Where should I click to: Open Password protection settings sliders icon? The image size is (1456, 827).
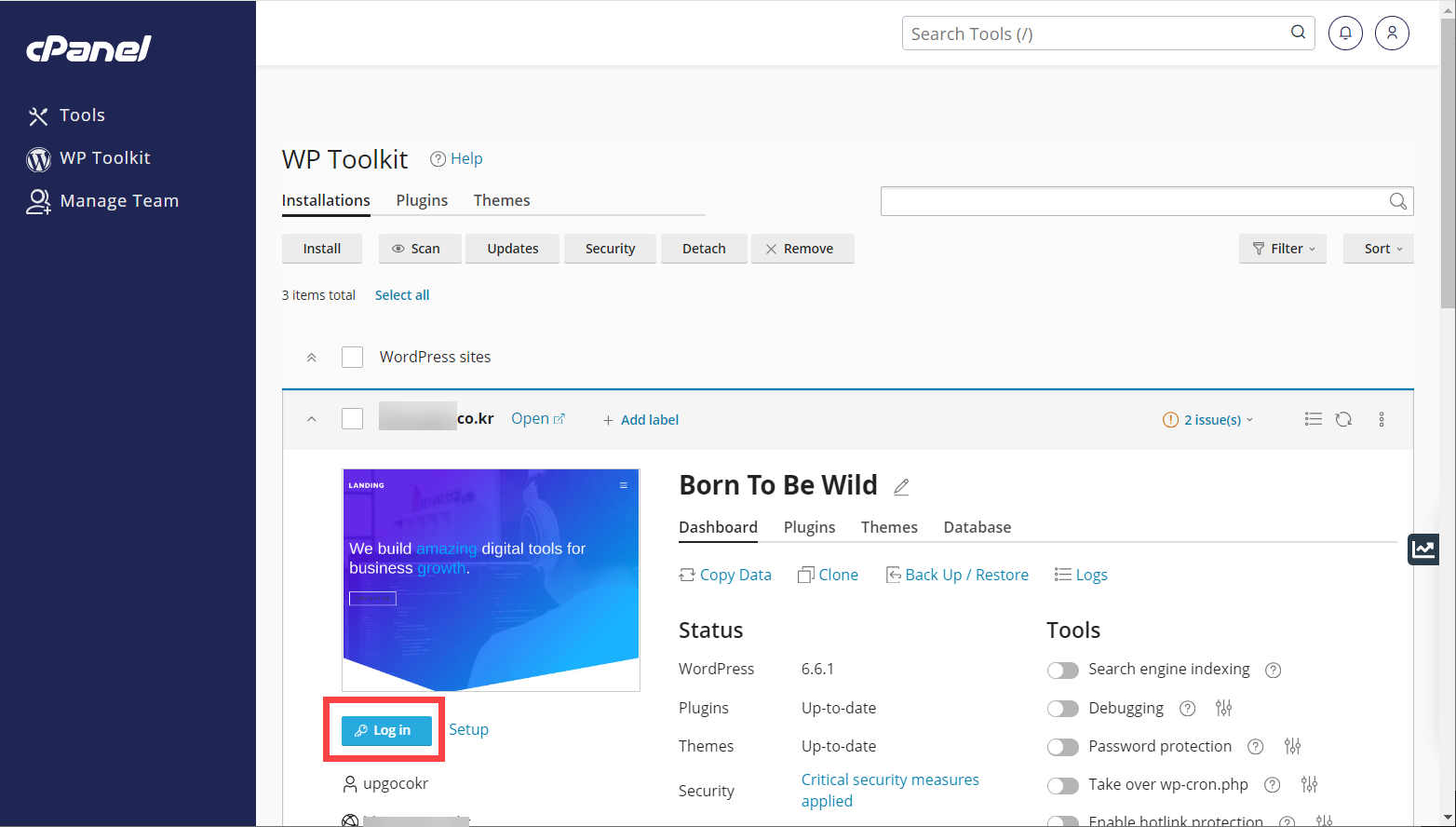click(1292, 747)
